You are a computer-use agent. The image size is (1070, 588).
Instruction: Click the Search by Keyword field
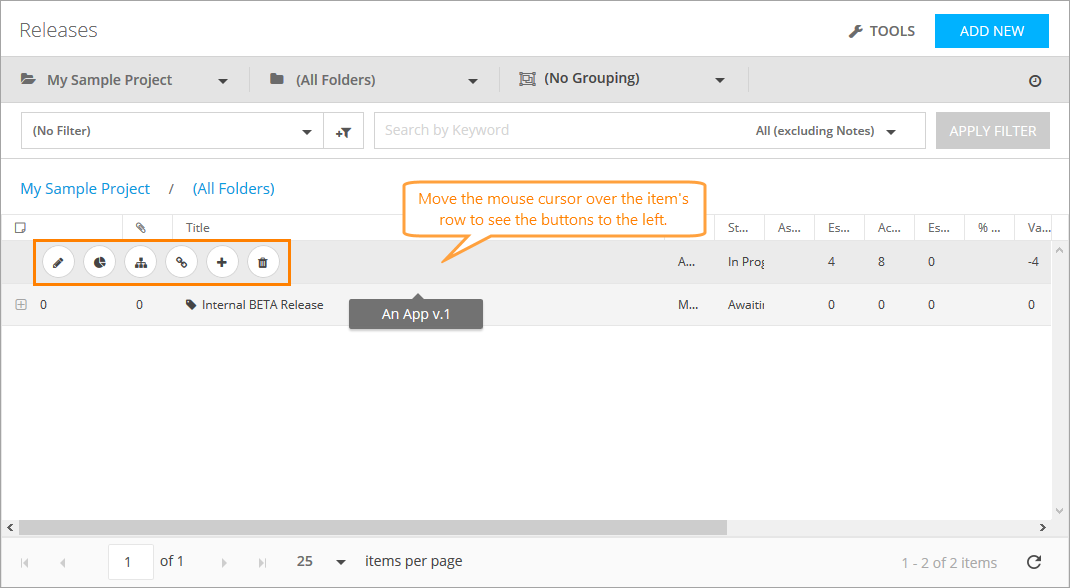point(560,130)
